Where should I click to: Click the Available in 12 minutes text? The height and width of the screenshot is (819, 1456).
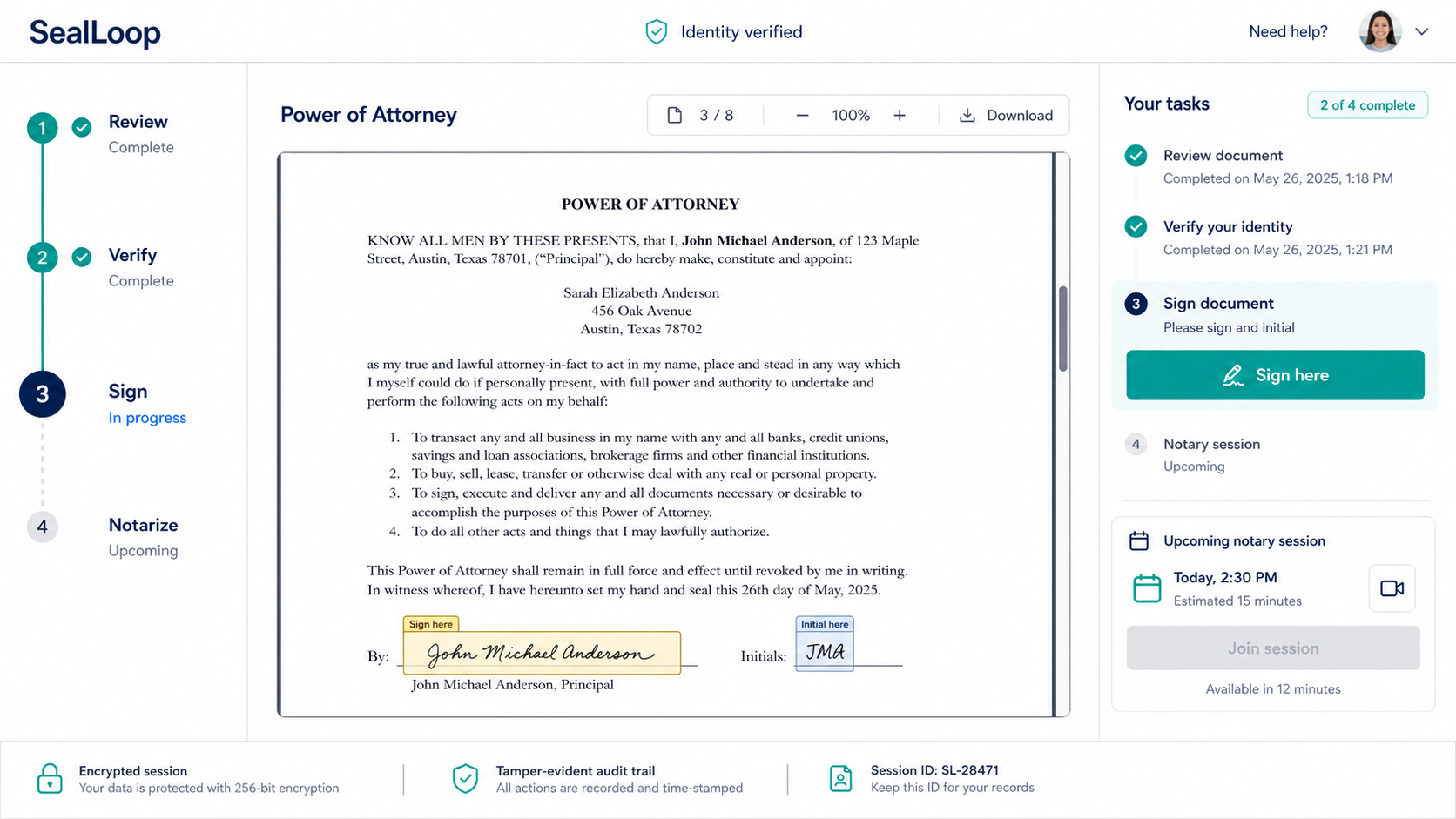point(1273,688)
